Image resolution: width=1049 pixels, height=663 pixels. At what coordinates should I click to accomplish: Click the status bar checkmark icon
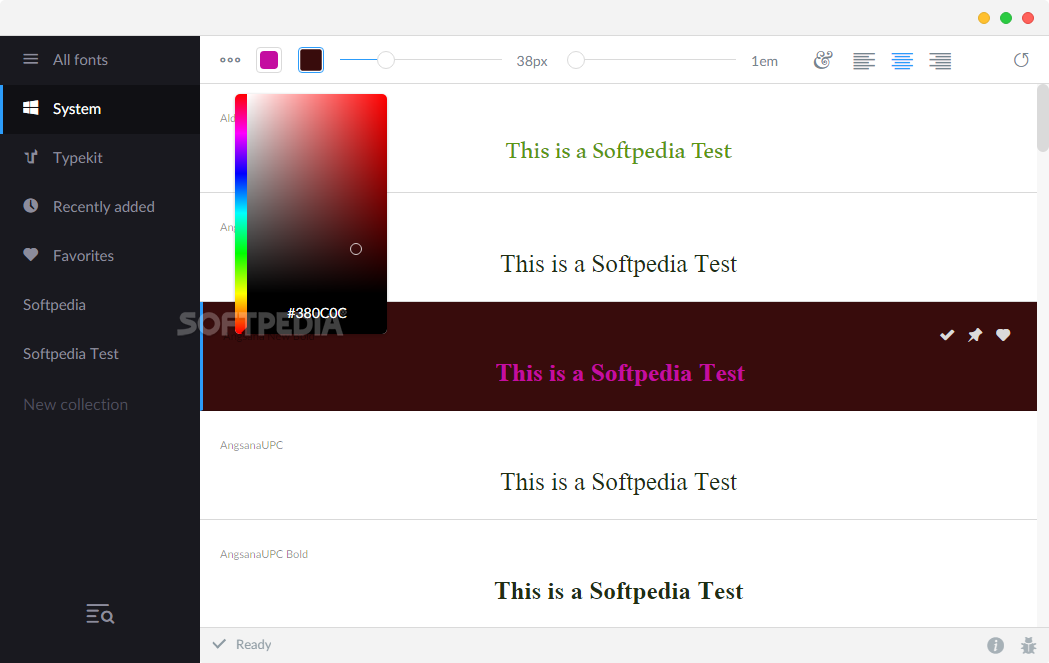tap(219, 644)
